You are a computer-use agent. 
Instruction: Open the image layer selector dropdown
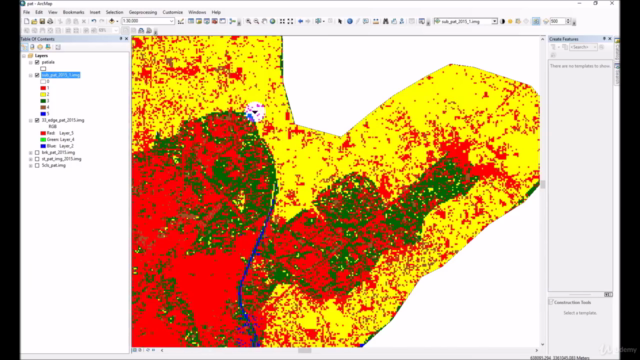[x=494, y=21]
